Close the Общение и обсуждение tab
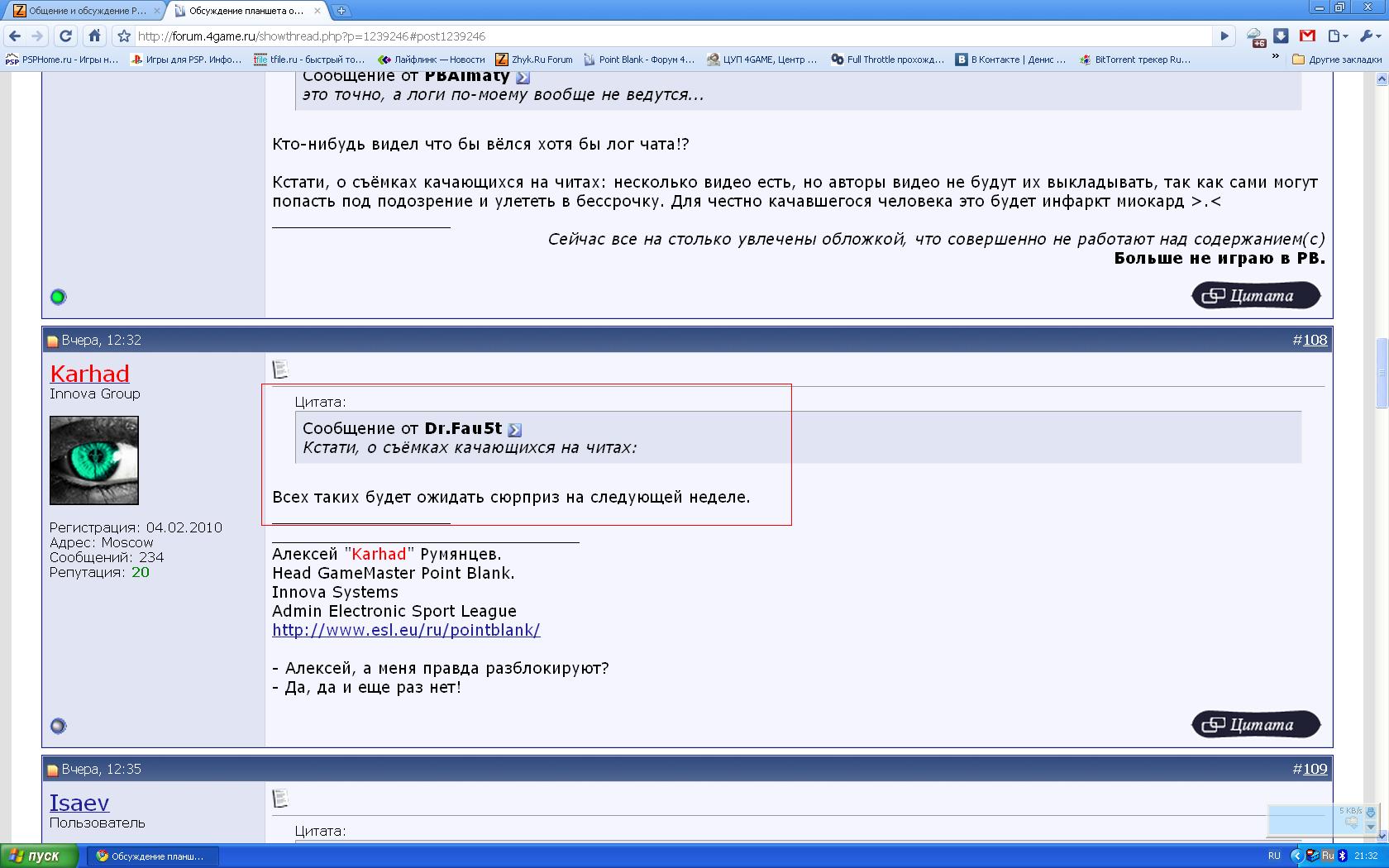 157,11
